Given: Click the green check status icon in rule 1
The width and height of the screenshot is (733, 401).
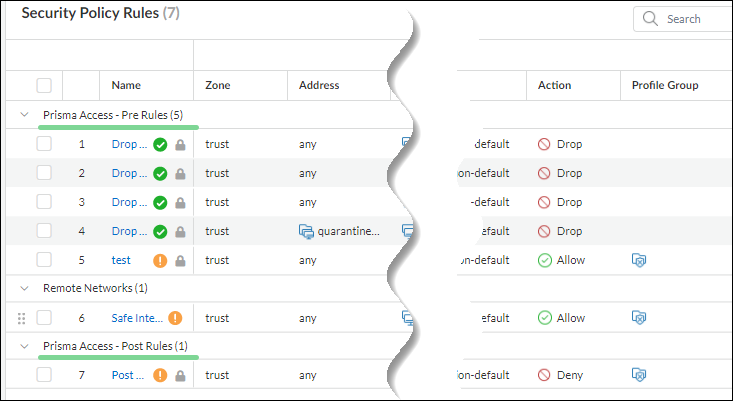Looking at the screenshot, I should [160, 144].
